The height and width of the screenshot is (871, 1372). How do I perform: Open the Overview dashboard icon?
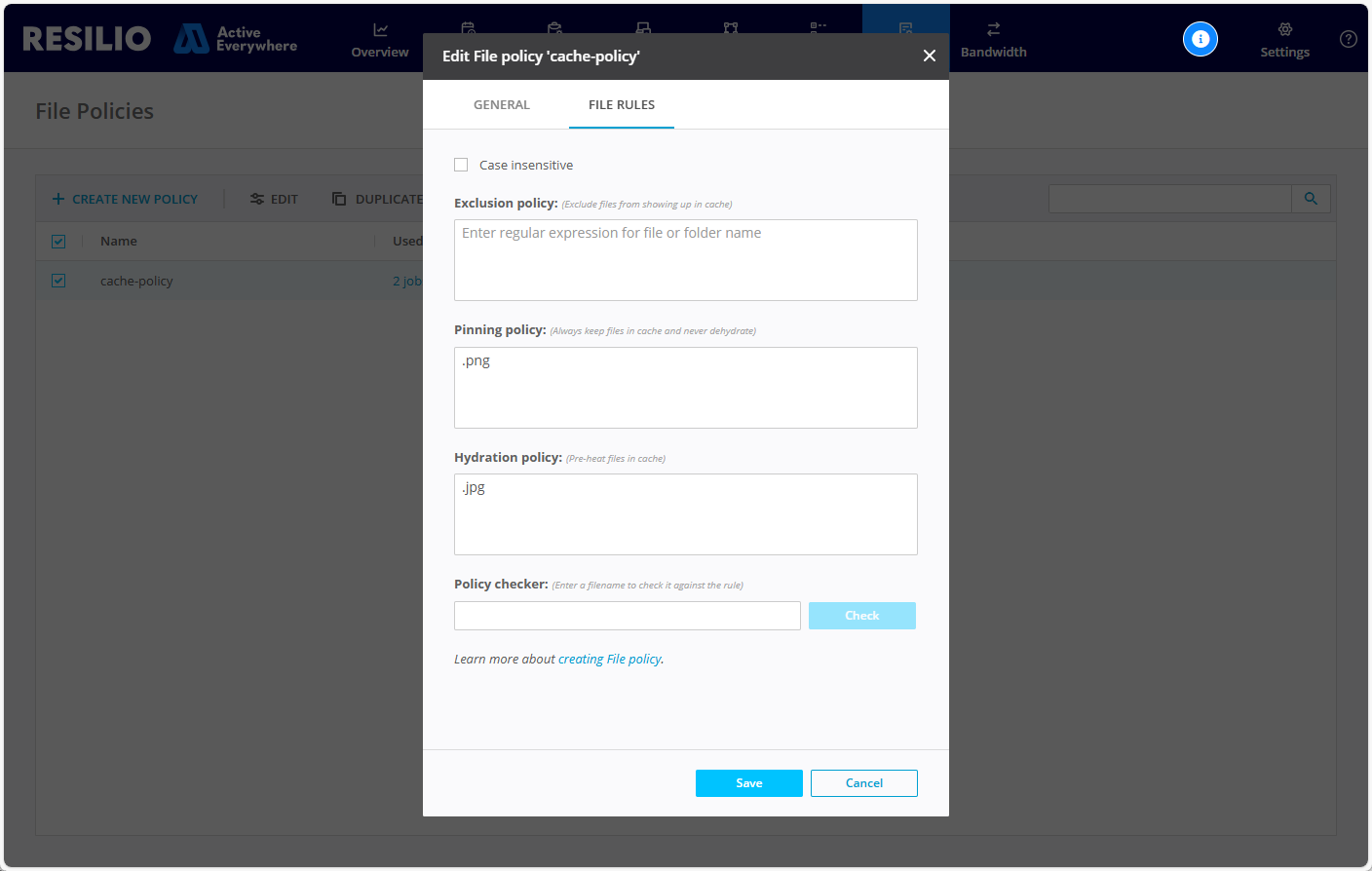(380, 30)
